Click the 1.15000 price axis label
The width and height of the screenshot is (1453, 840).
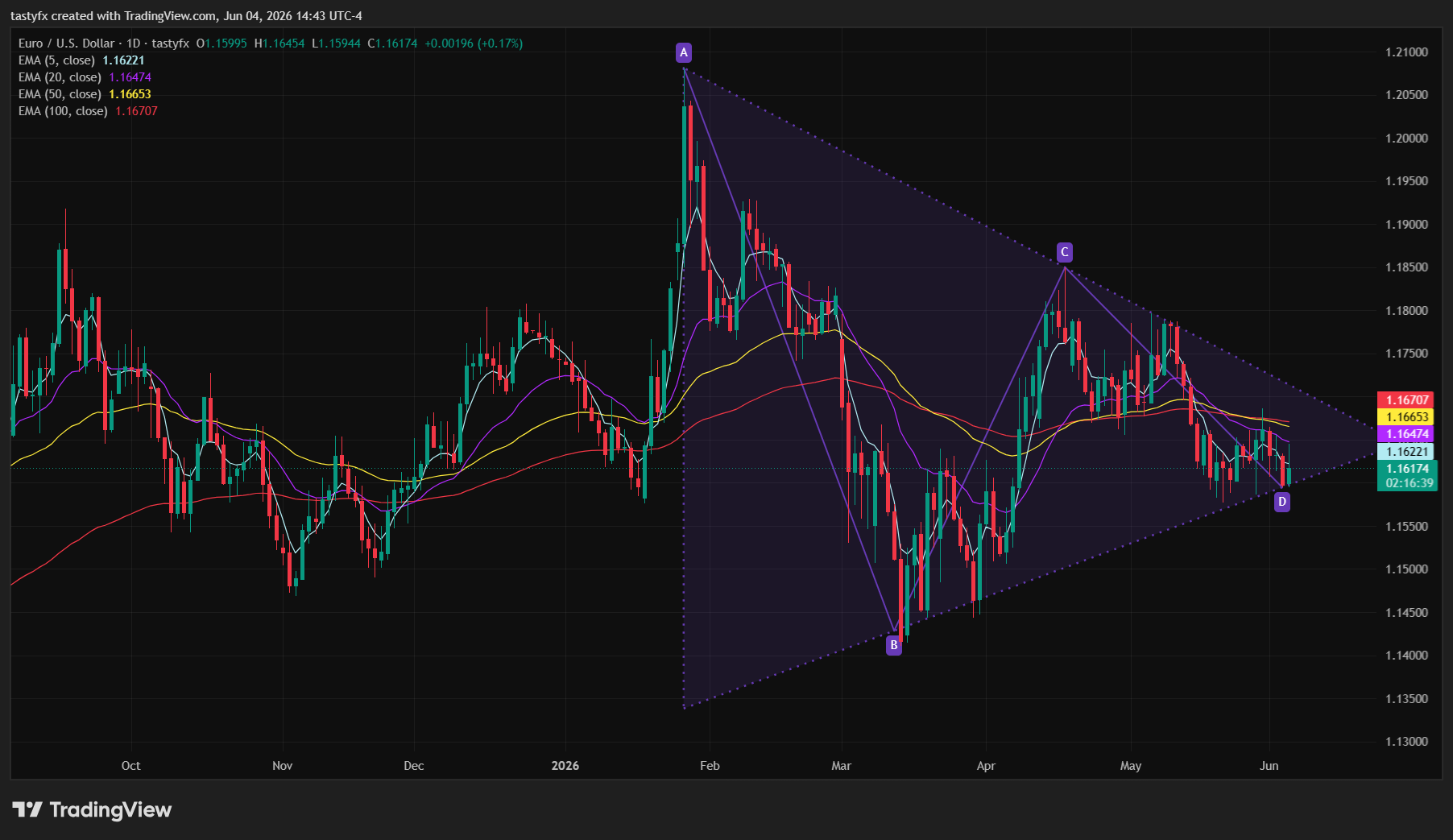[x=1406, y=569]
